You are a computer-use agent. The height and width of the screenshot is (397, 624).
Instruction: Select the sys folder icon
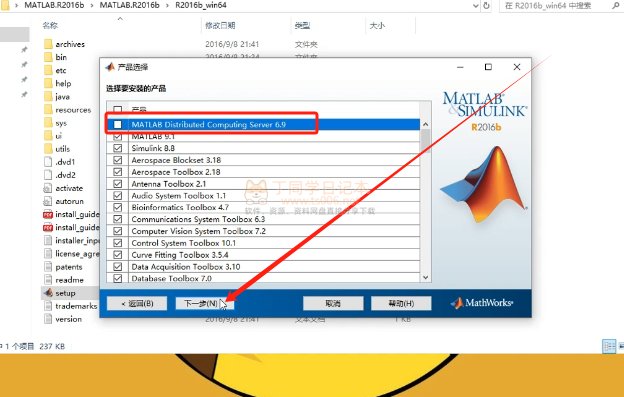point(48,123)
